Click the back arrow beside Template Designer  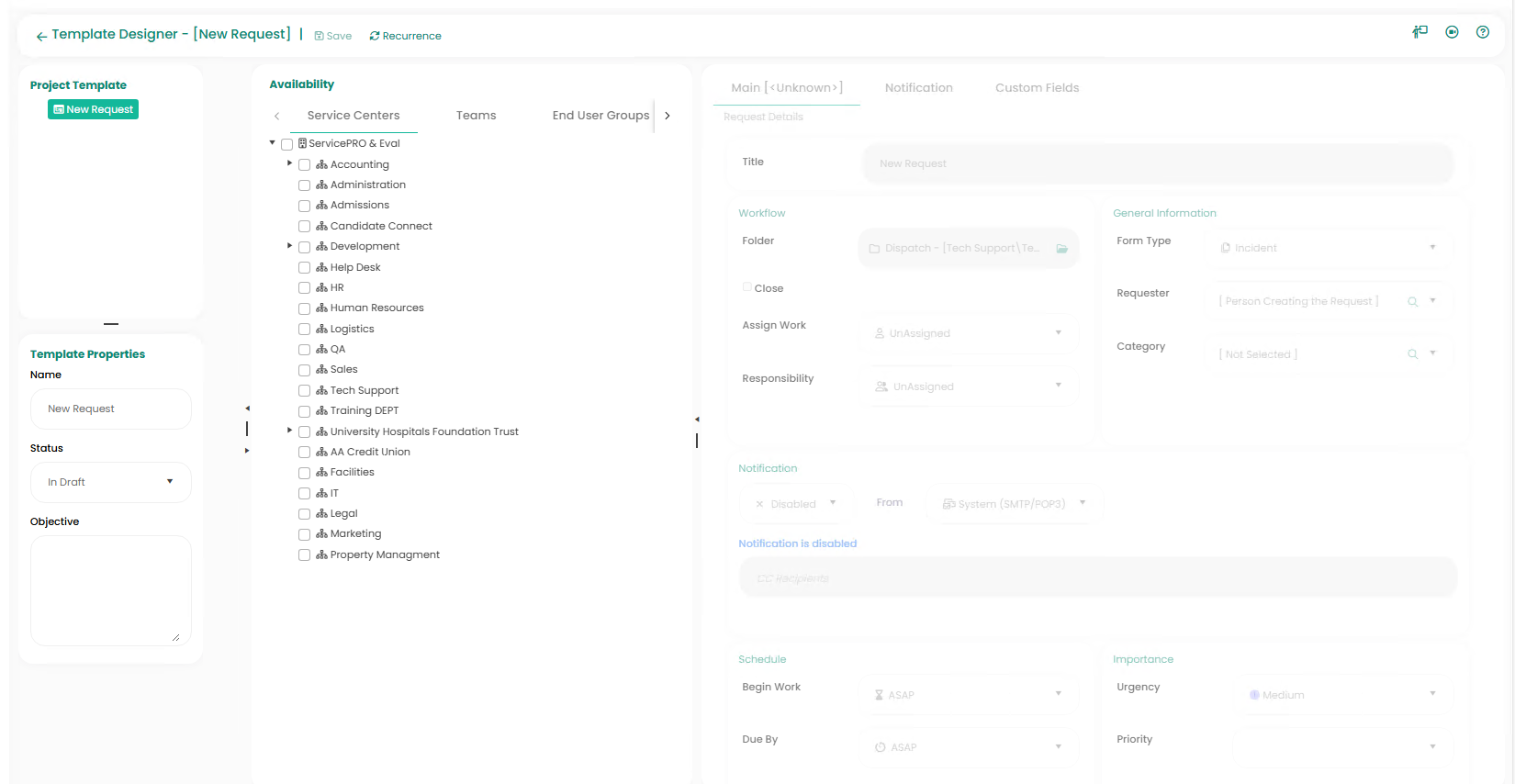tap(41, 37)
